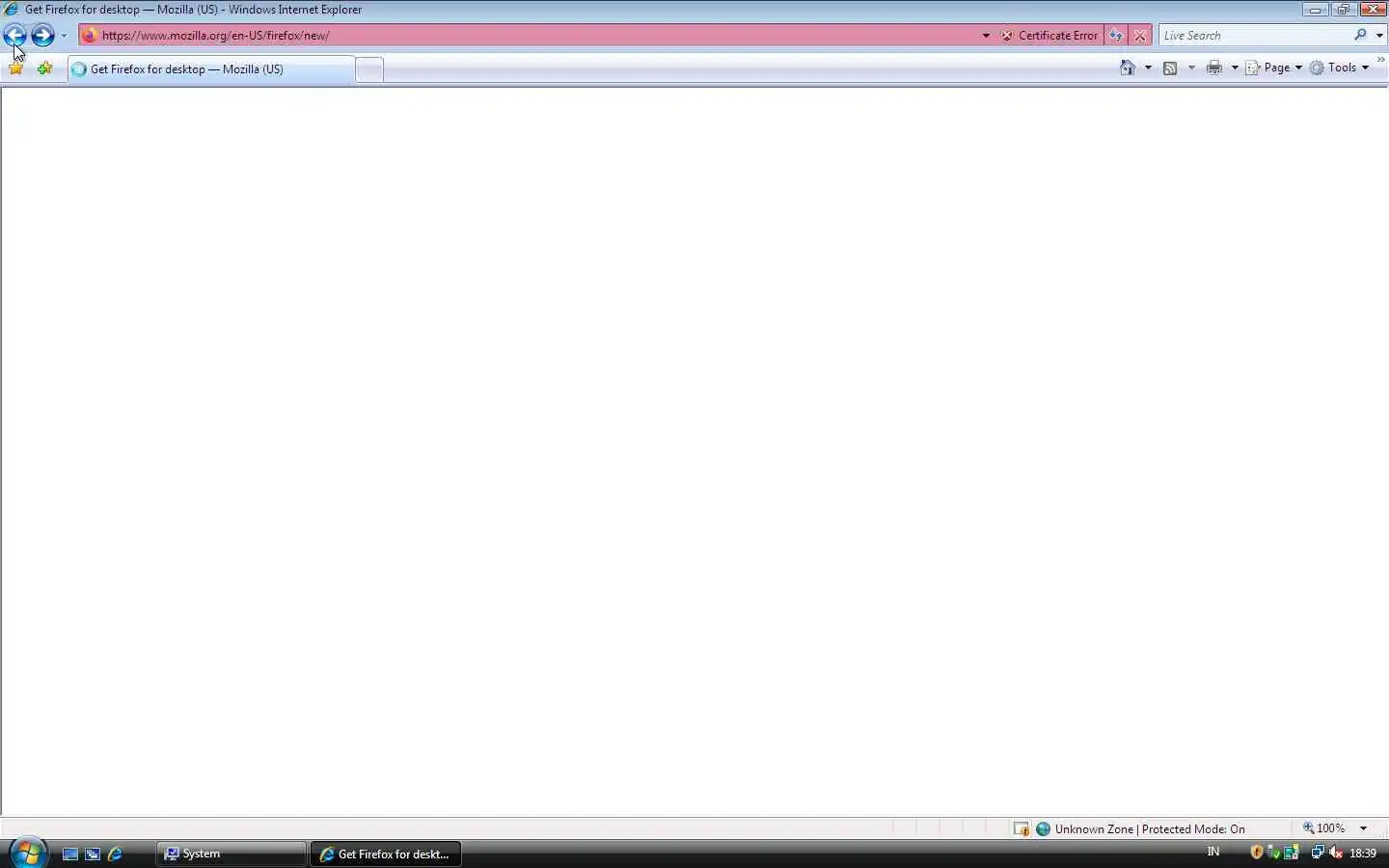Click the RSS Feeds icon
Image resolution: width=1389 pixels, height=868 pixels.
pos(1170,68)
